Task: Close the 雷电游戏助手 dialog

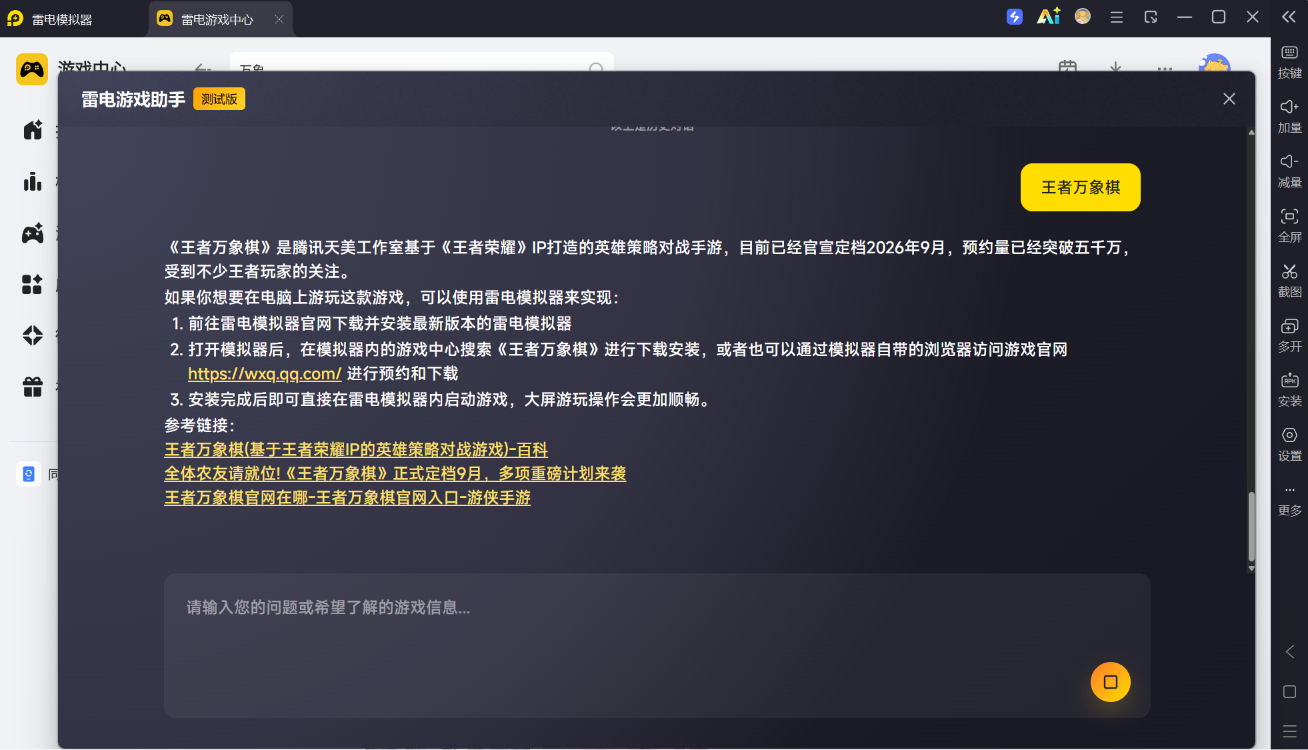Action: coord(1229,98)
